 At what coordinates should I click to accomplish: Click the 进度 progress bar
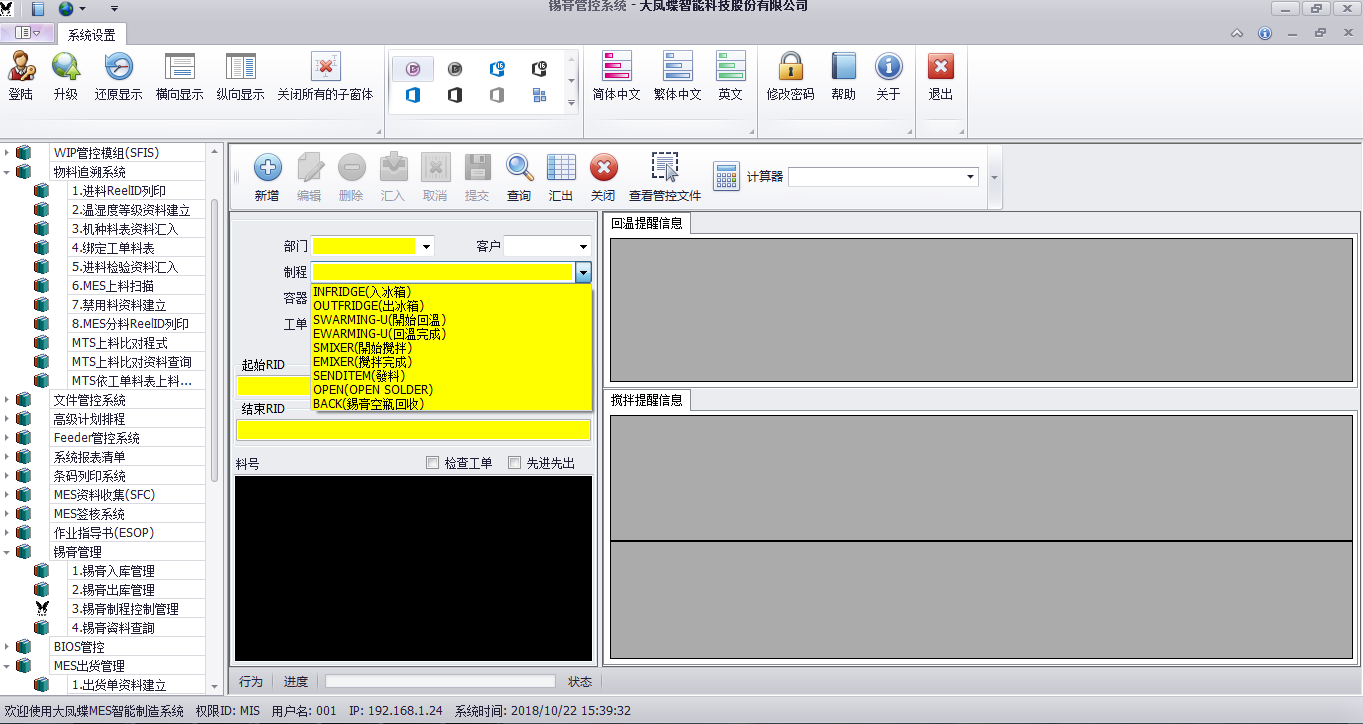440,681
